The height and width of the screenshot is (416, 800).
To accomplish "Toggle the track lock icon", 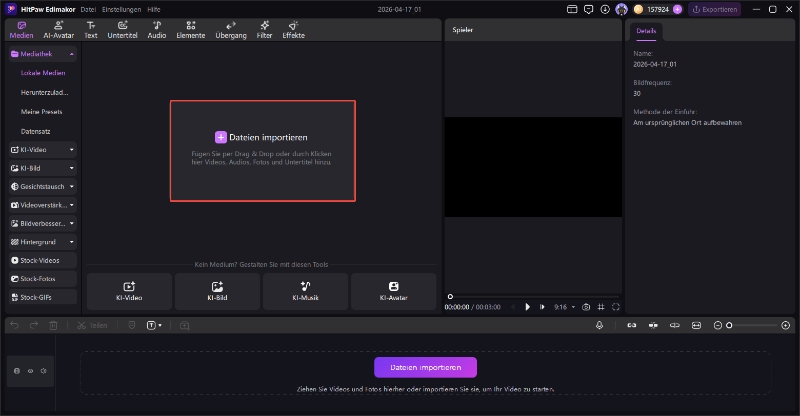I will tap(17, 371).
